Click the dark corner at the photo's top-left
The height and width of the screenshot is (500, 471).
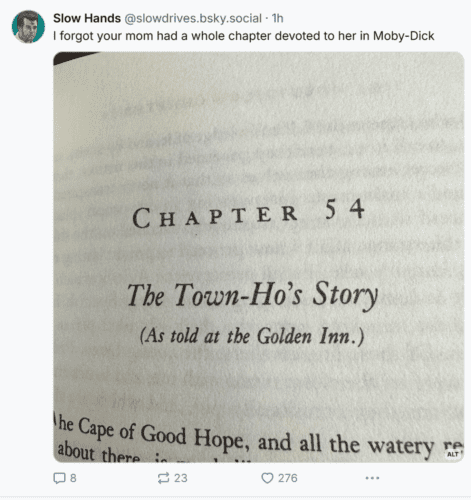(x=72, y=57)
